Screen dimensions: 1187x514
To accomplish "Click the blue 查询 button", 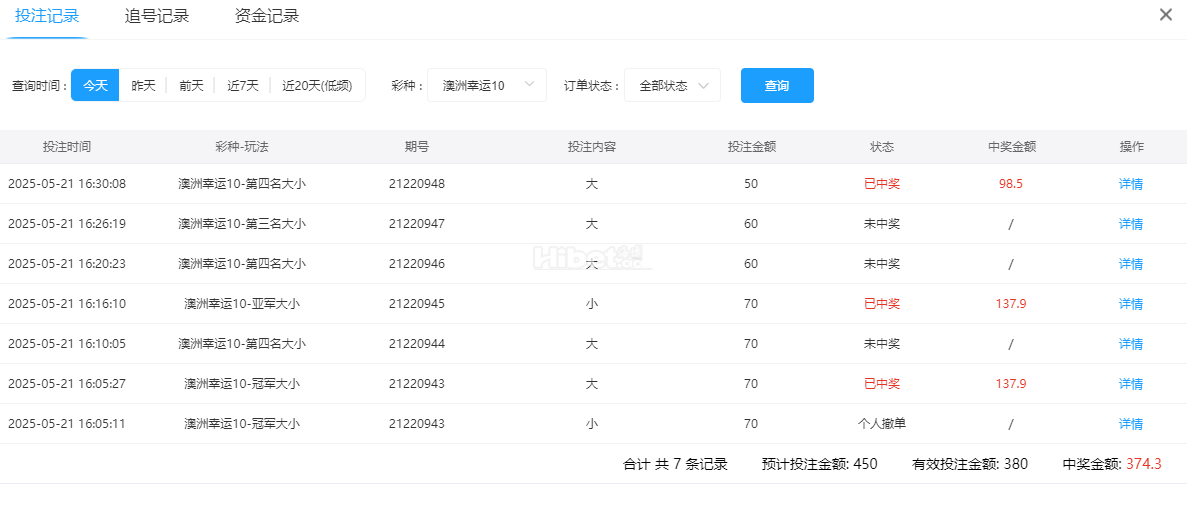I will (777, 86).
